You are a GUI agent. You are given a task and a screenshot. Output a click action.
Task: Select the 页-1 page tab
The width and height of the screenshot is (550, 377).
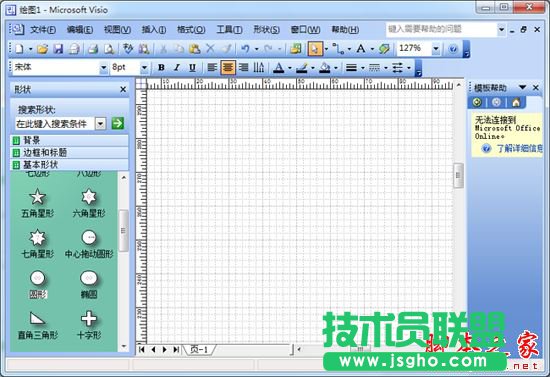point(199,349)
